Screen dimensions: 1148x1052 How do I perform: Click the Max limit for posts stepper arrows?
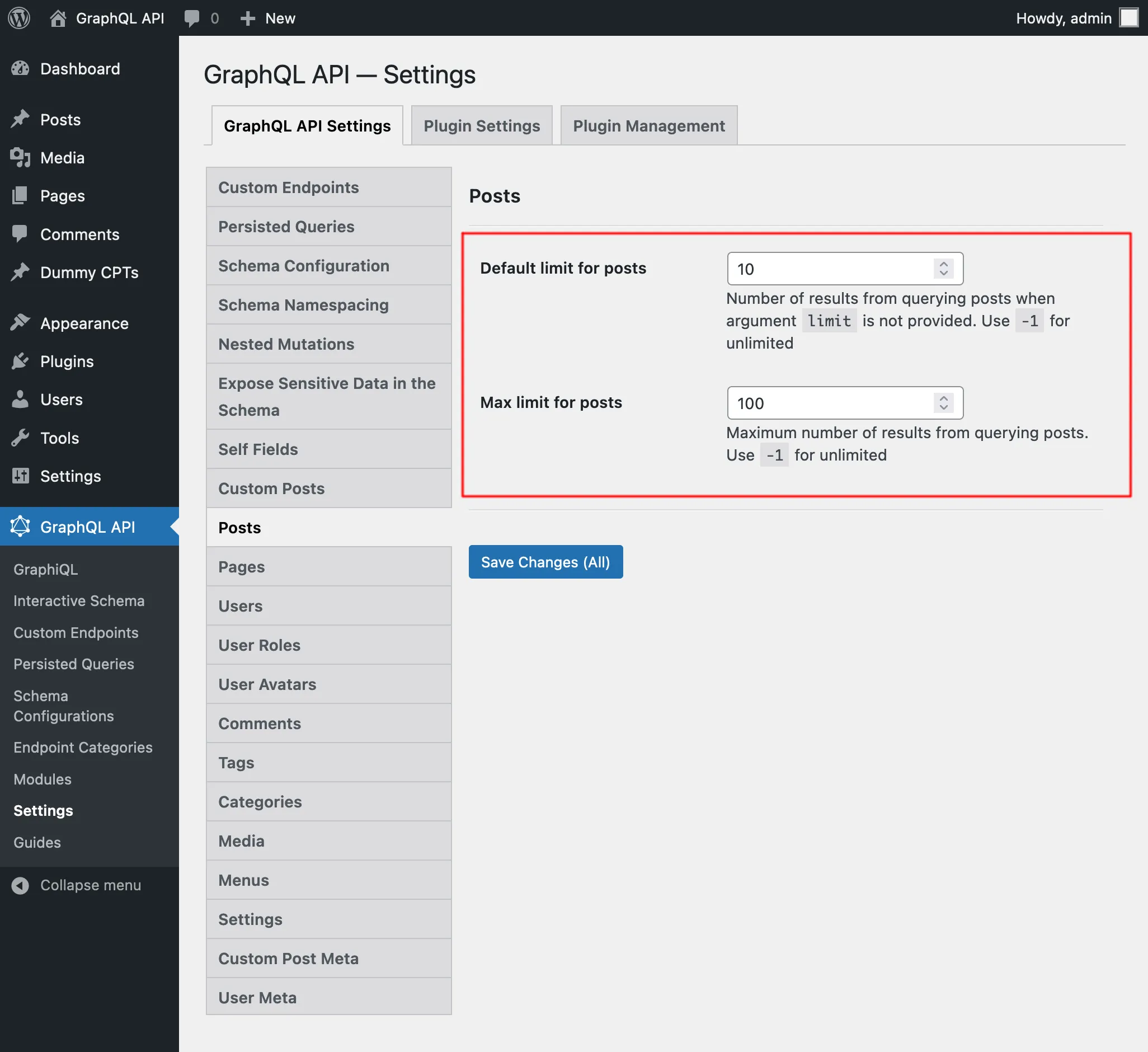(x=944, y=403)
